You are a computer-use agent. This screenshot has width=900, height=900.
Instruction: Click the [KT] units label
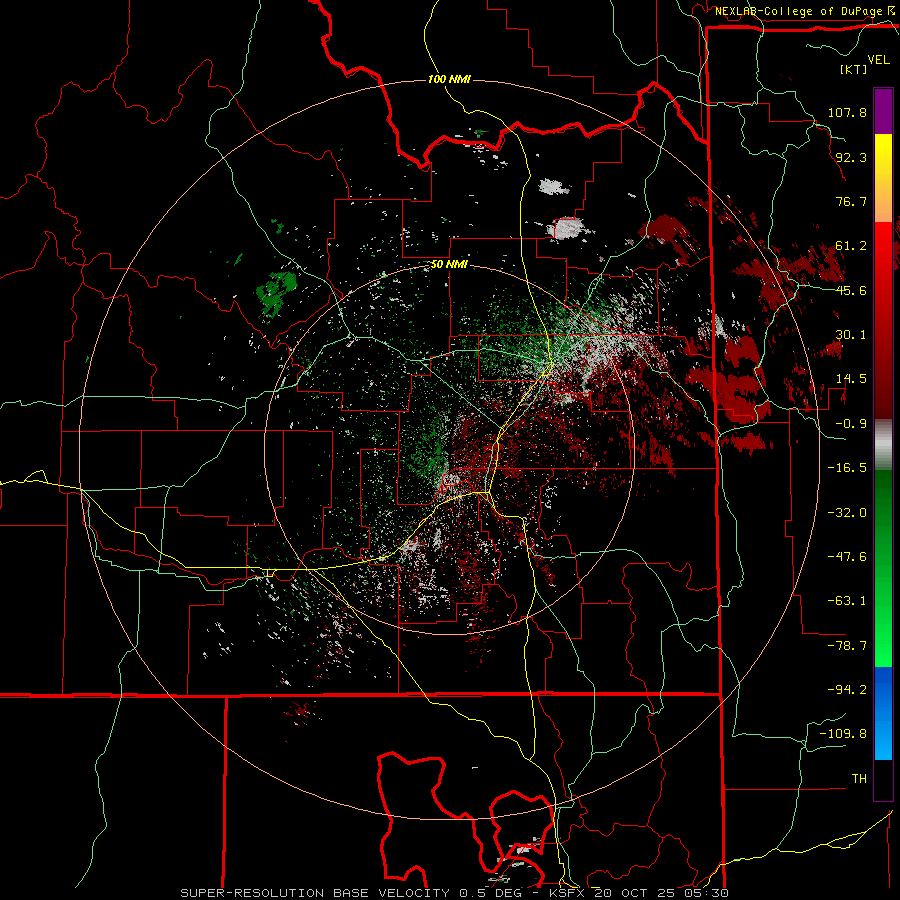pos(853,69)
